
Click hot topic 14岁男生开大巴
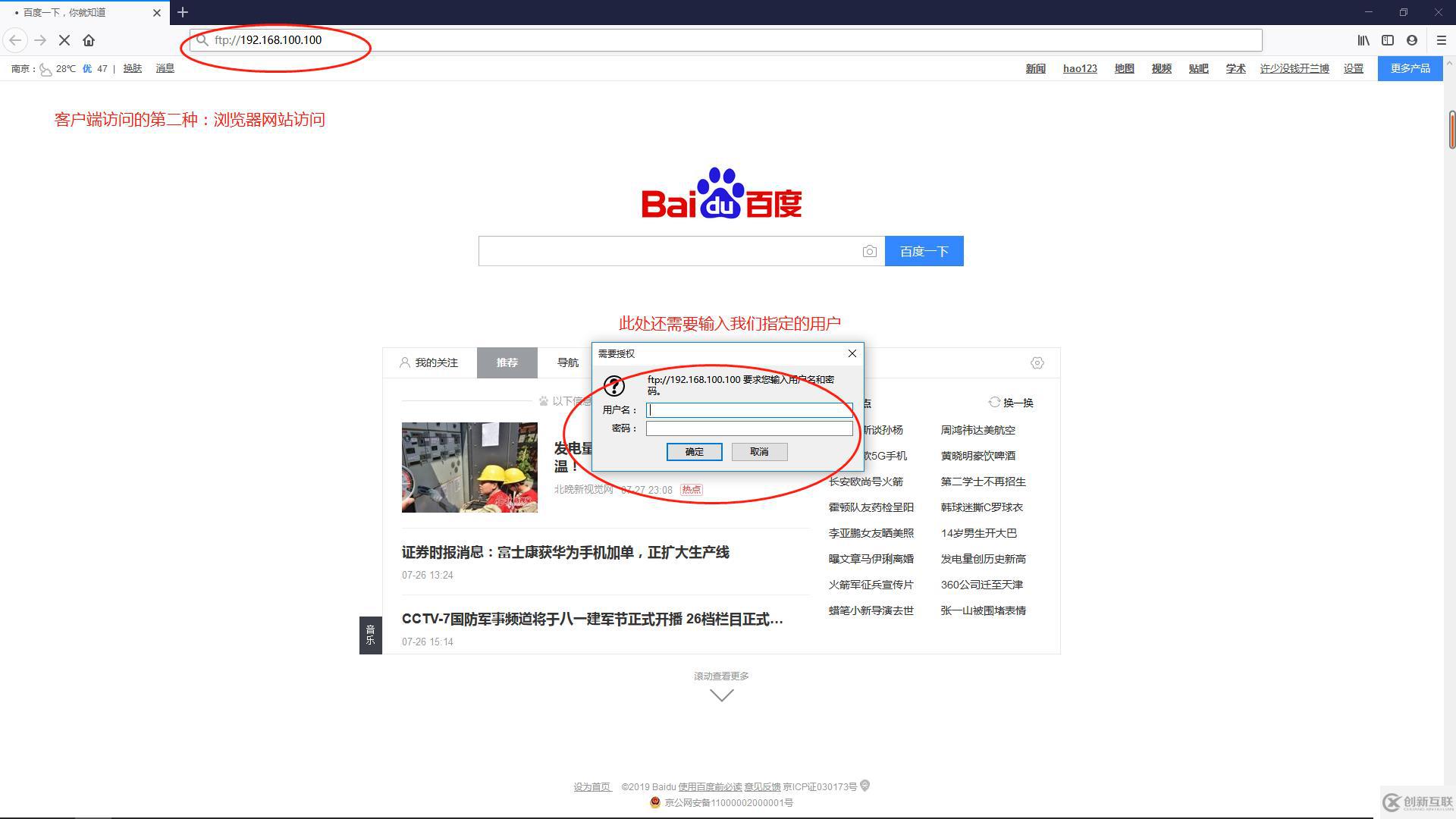(978, 533)
